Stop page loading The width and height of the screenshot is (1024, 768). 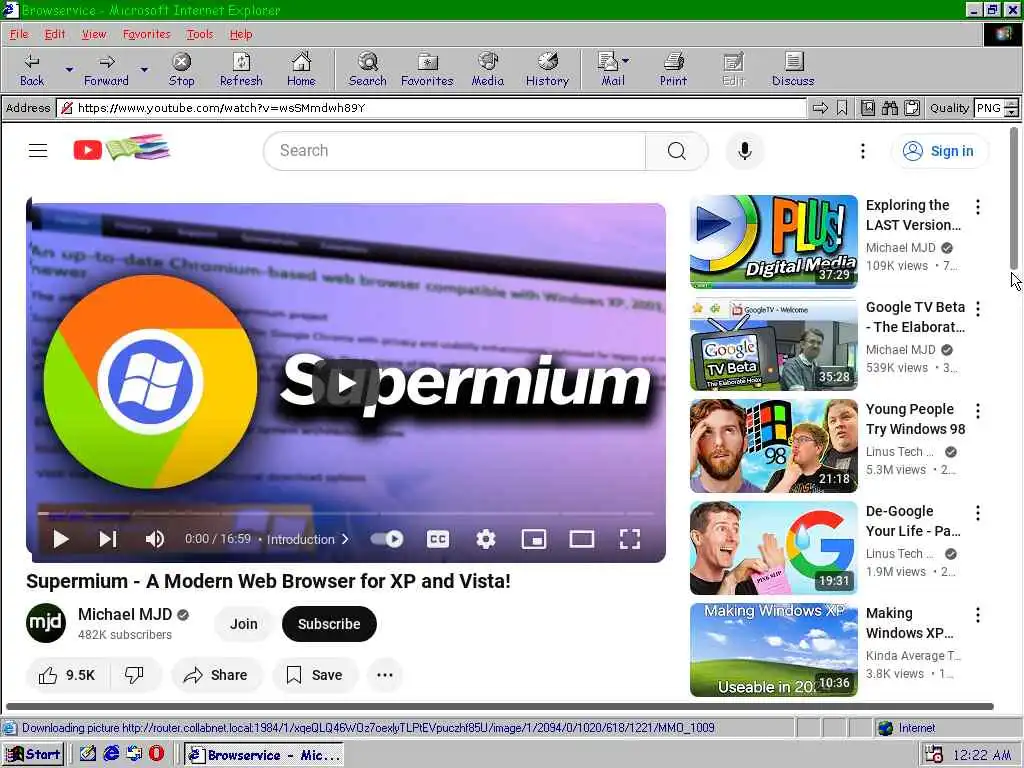[181, 70]
